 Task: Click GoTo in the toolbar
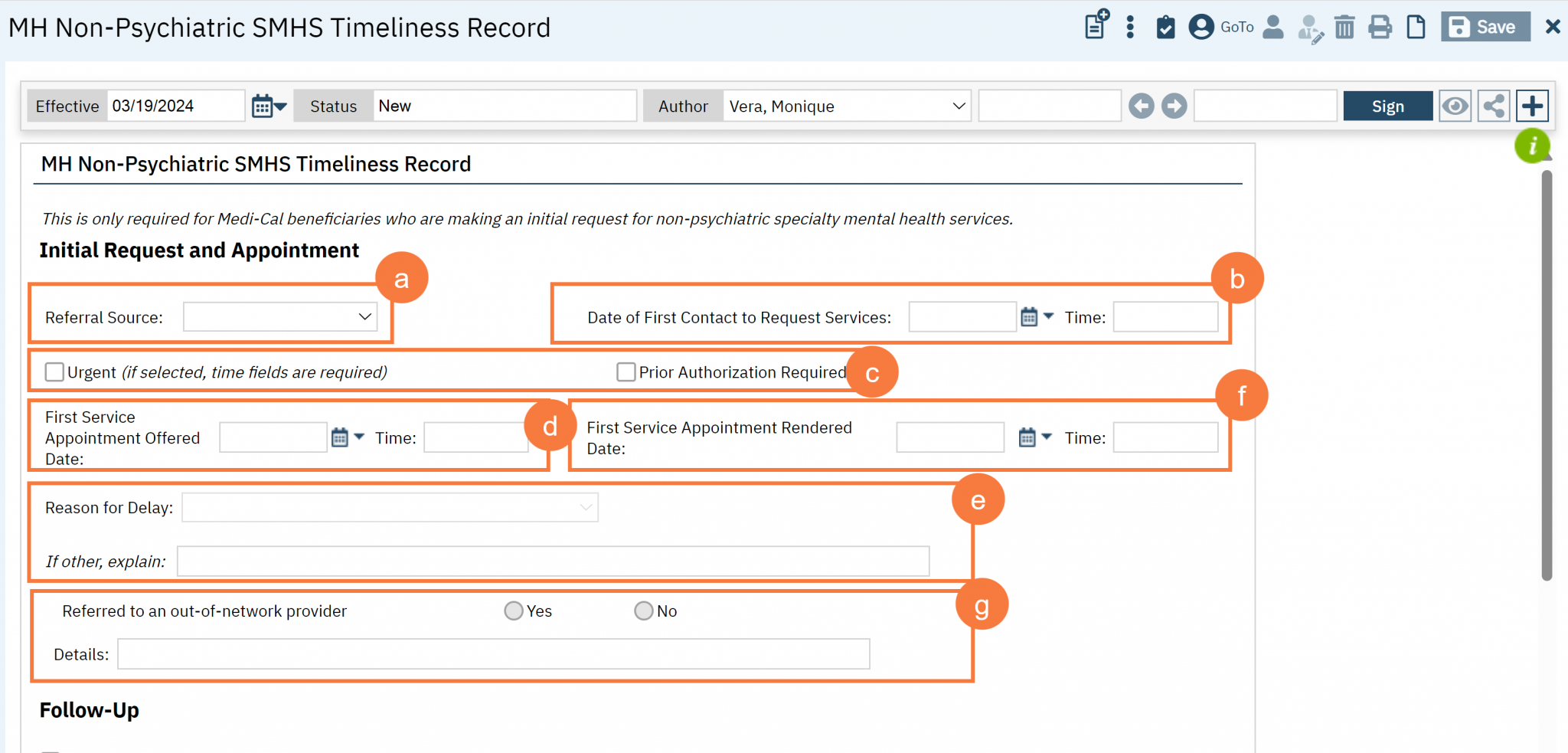coord(1237,28)
